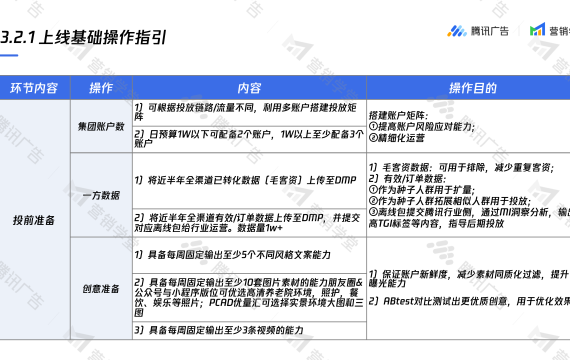Click the 10套图片素材 requirement cell

coord(249,297)
